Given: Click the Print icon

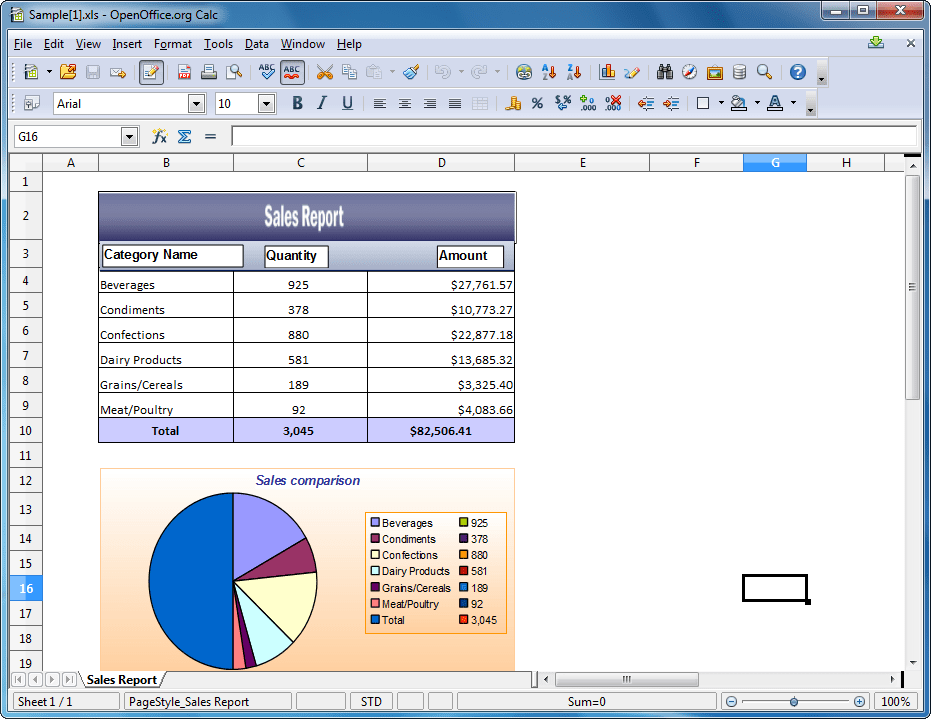Looking at the screenshot, I should [x=208, y=72].
